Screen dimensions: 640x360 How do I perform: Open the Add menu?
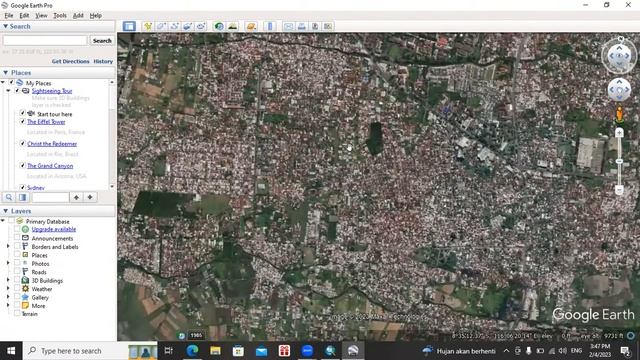tap(78, 16)
